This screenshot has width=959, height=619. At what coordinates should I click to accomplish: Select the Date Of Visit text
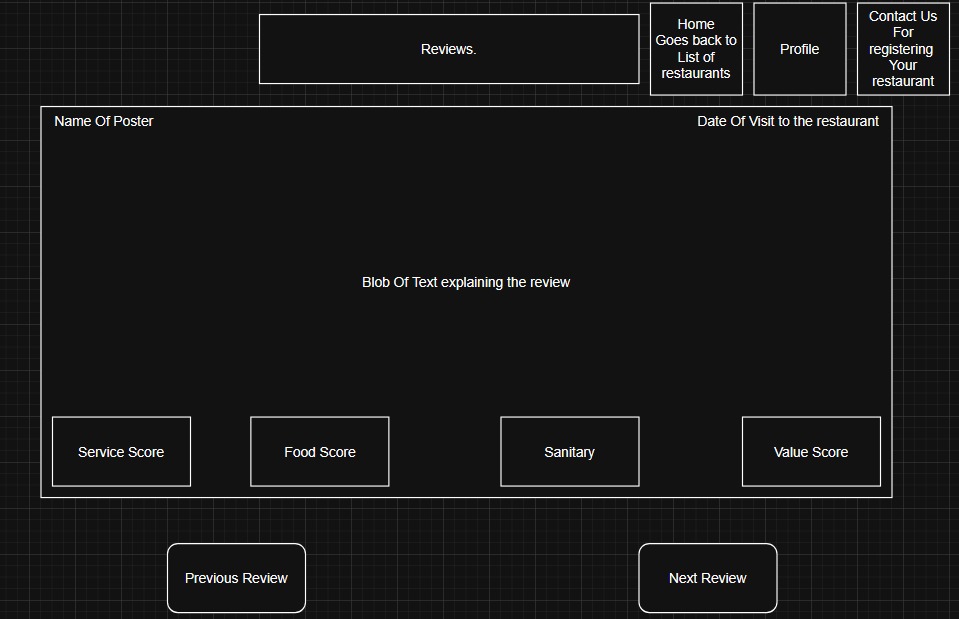[x=788, y=121]
